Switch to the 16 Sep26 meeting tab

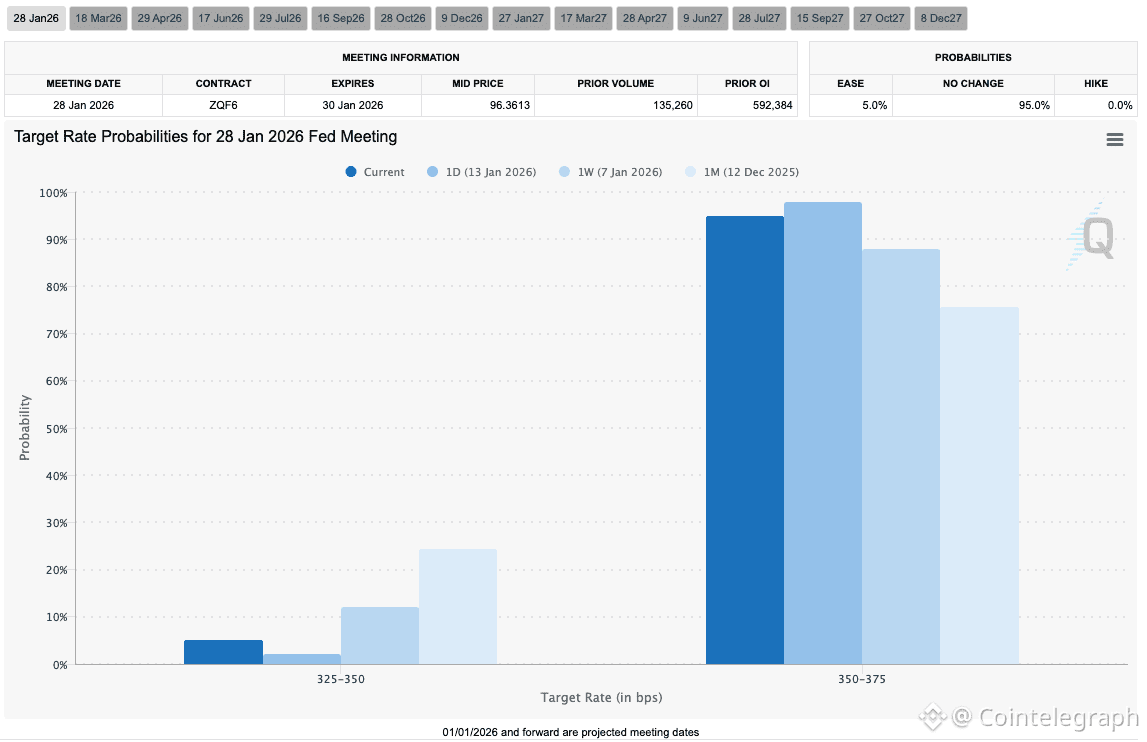coord(341,18)
